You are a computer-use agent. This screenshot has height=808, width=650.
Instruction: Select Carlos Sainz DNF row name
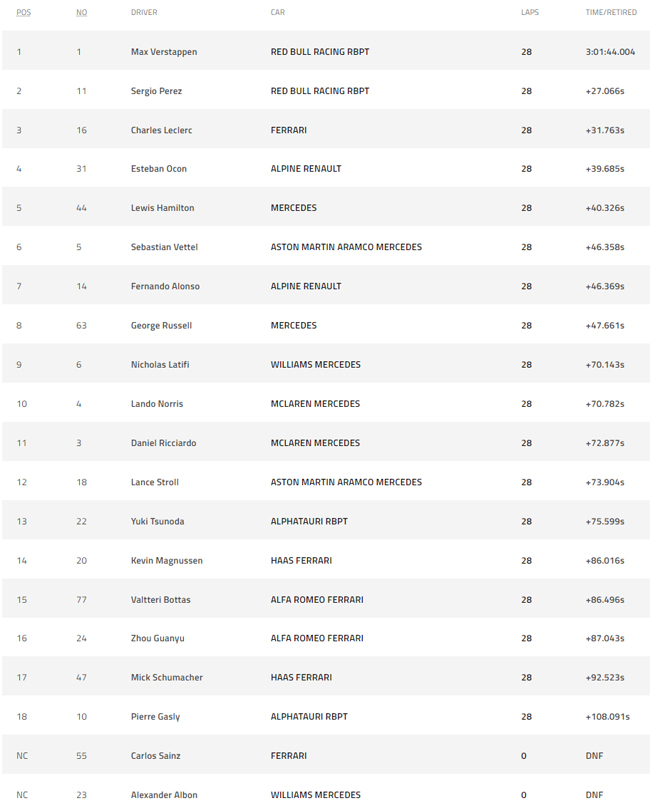click(156, 756)
